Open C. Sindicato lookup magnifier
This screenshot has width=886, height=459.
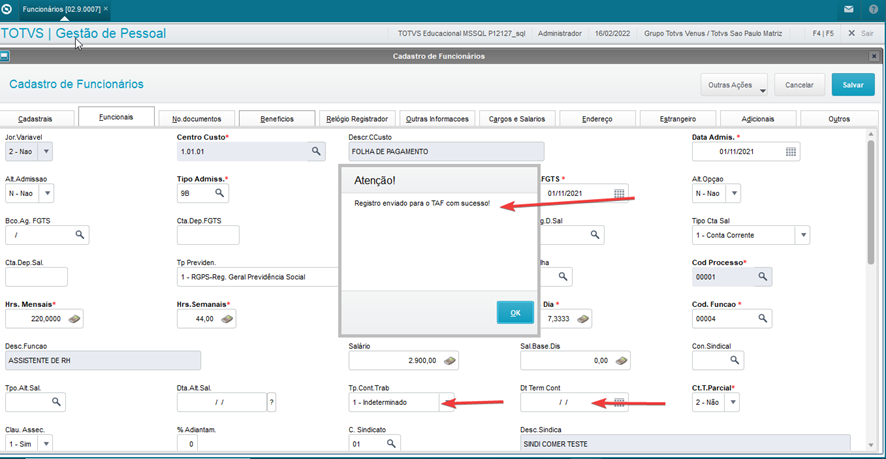pos(391,444)
